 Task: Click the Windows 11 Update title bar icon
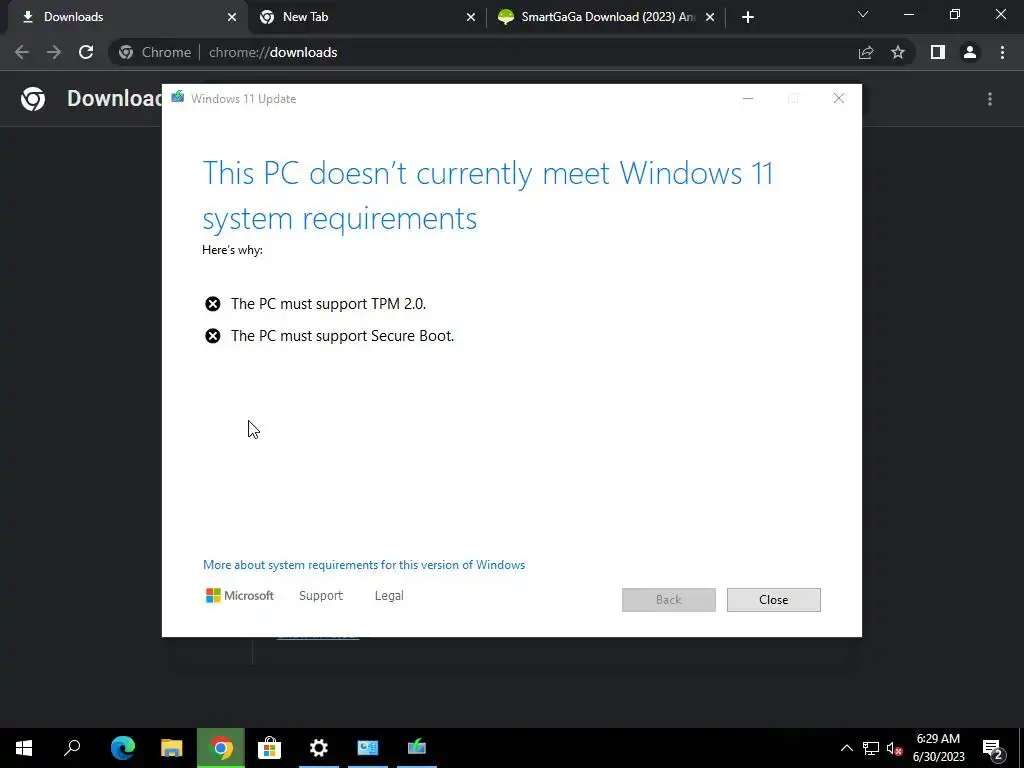coord(178,98)
